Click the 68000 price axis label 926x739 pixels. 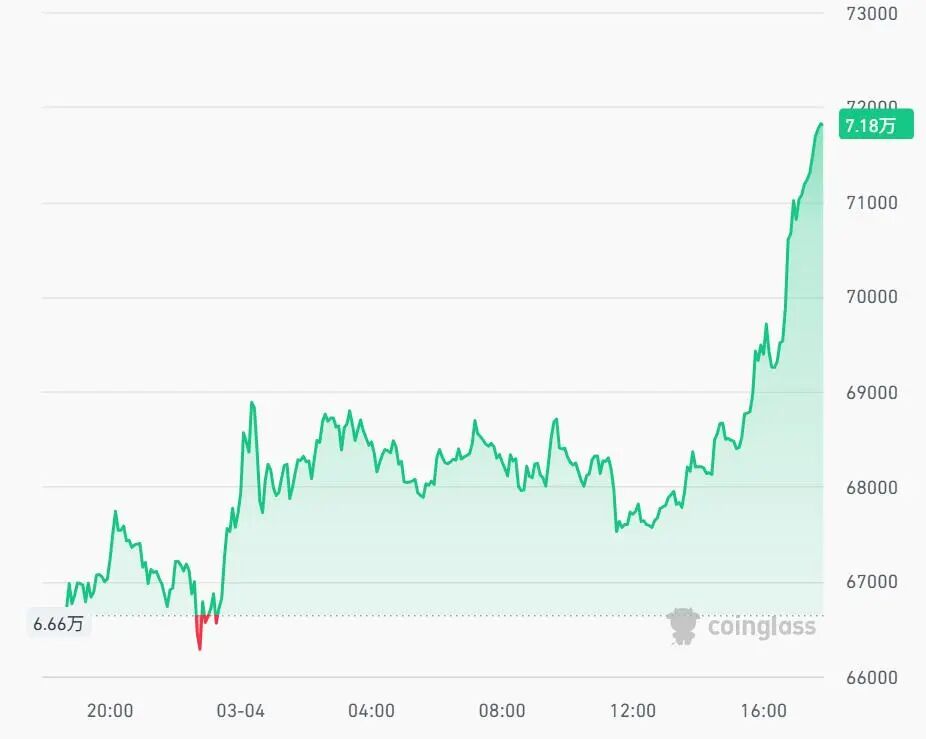871,488
